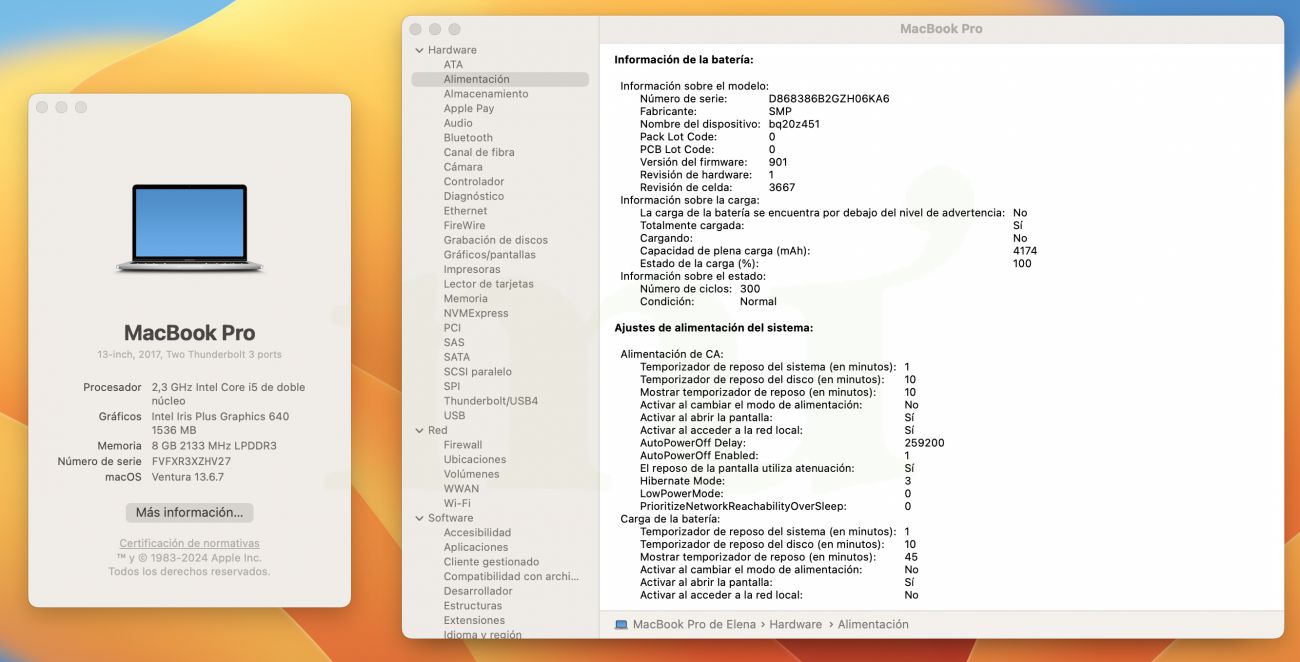Select PCI in the sidebar

coord(452,328)
